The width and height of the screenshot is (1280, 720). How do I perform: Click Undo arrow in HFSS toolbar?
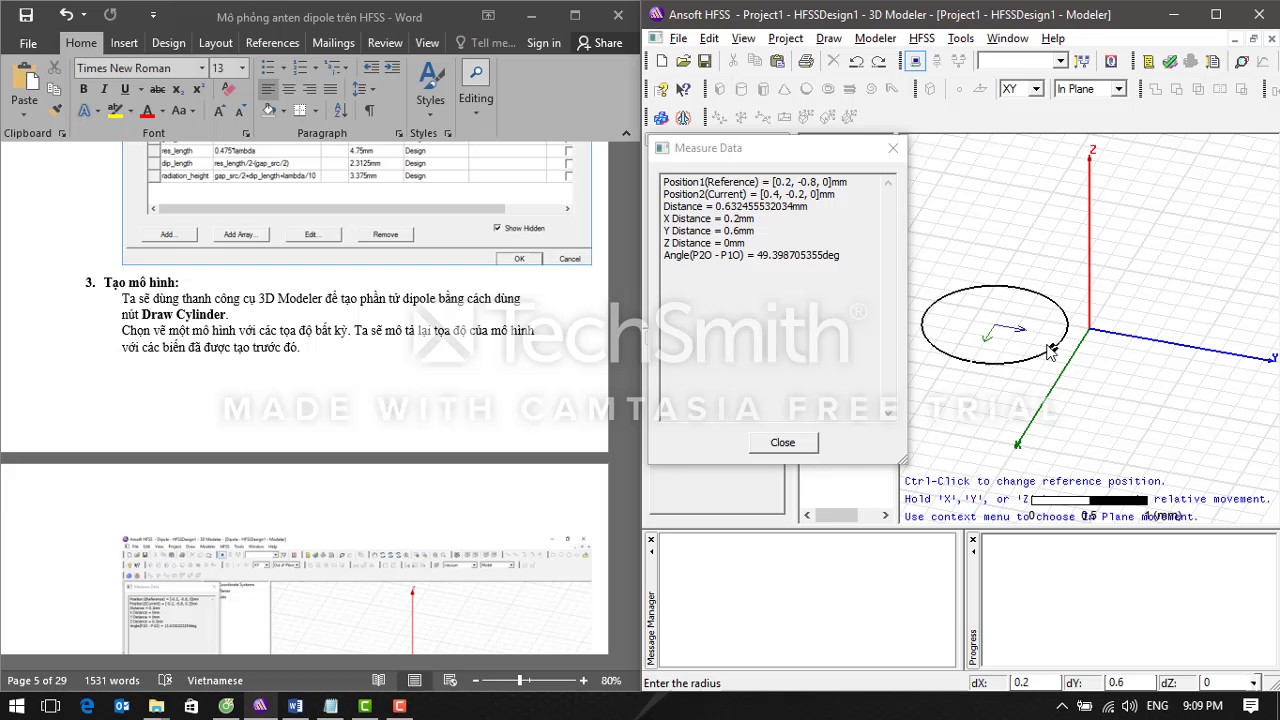tap(856, 61)
